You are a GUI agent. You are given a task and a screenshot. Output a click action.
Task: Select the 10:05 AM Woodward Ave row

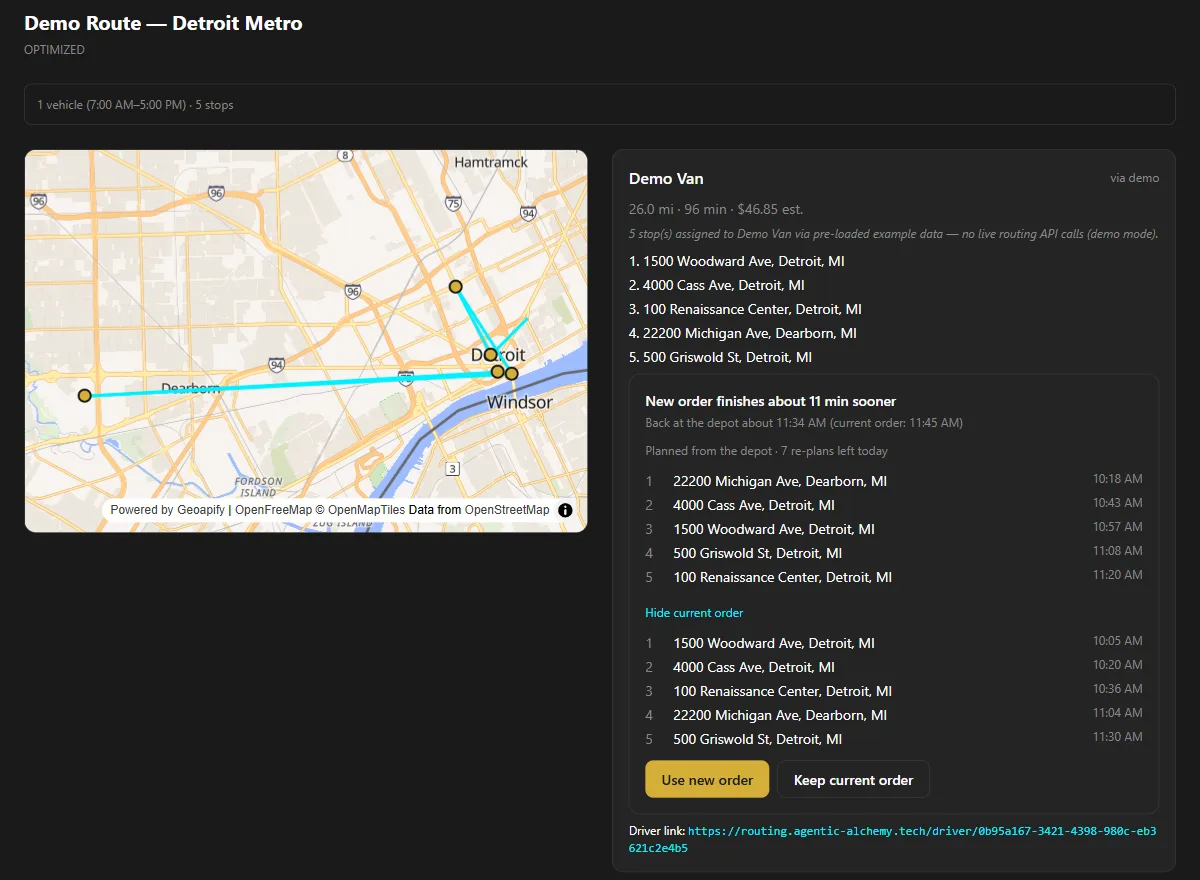coord(894,643)
